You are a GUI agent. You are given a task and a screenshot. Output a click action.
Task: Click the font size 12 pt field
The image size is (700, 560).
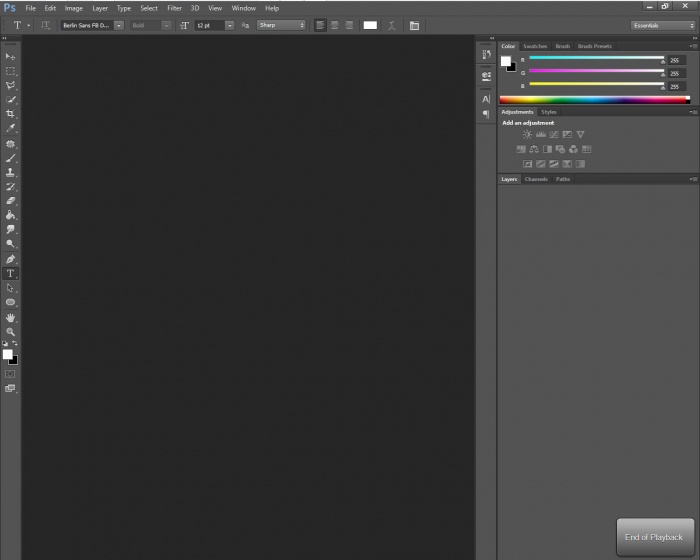point(208,25)
